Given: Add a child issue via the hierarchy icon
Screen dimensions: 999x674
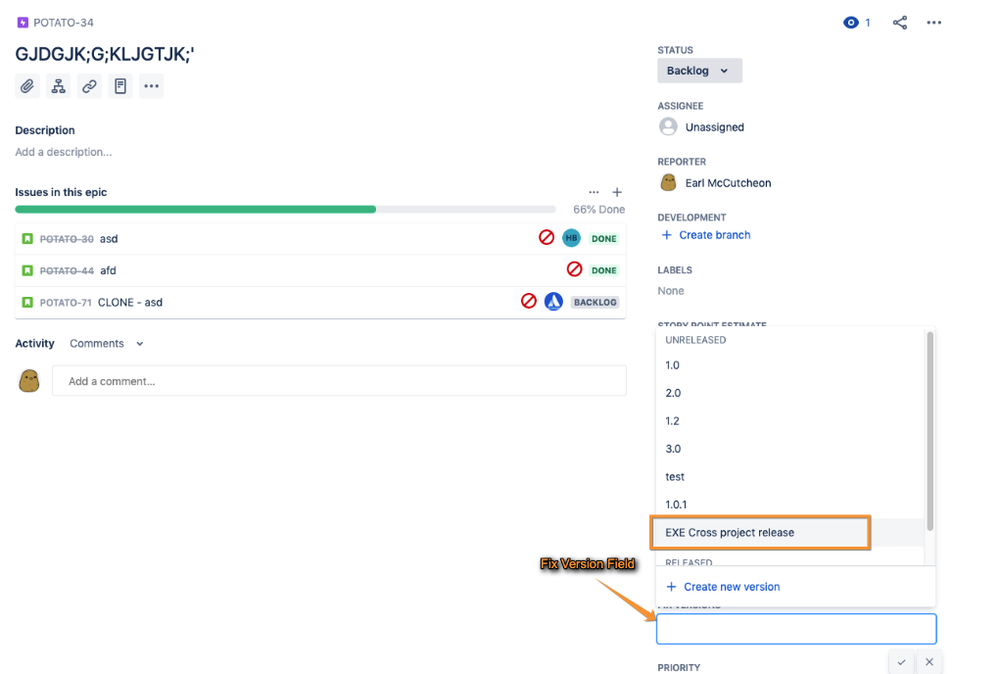Looking at the screenshot, I should (x=57, y=86).
